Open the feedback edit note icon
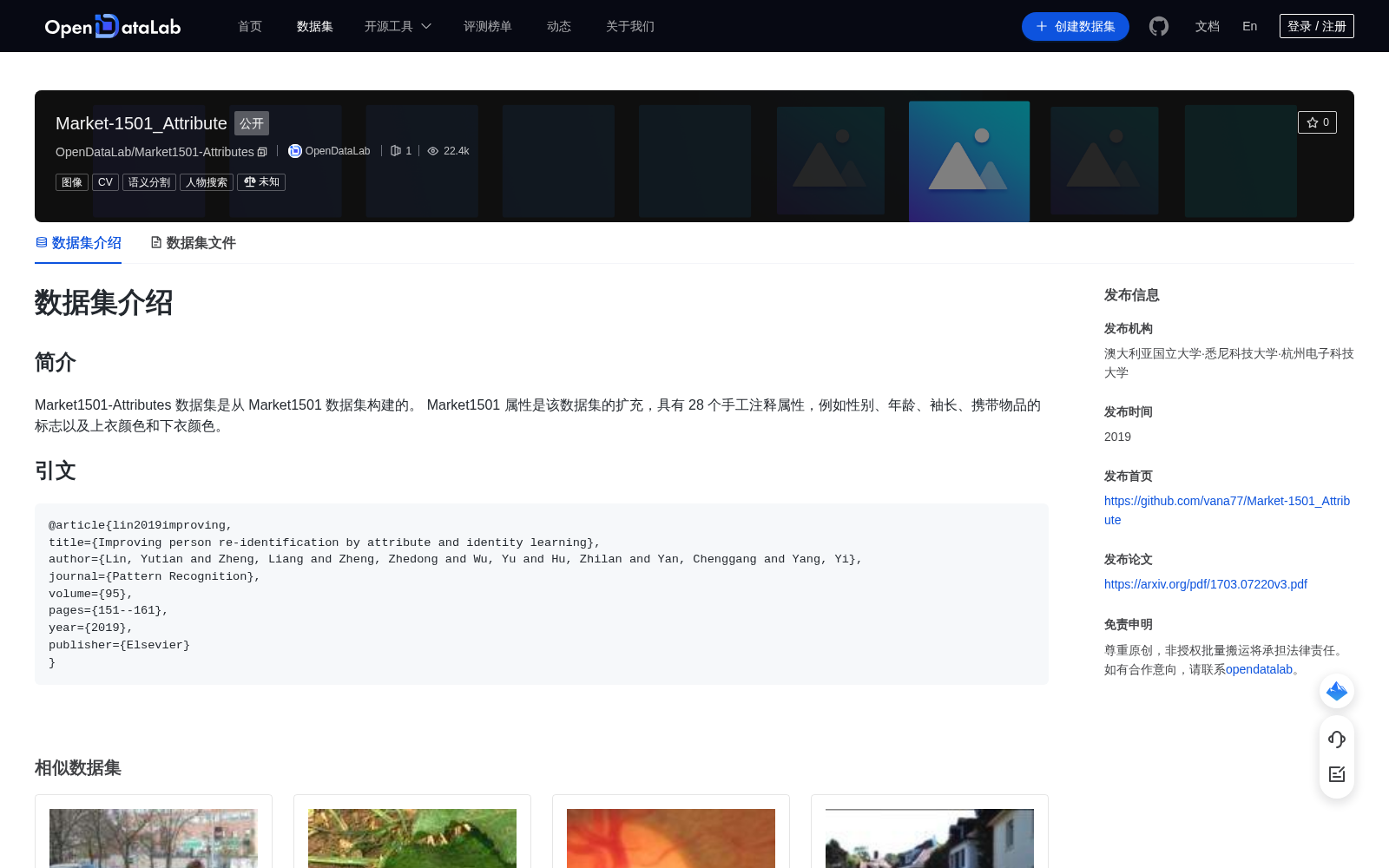This screenshot has height=868, width=1389. click(x=1337, y=774)
